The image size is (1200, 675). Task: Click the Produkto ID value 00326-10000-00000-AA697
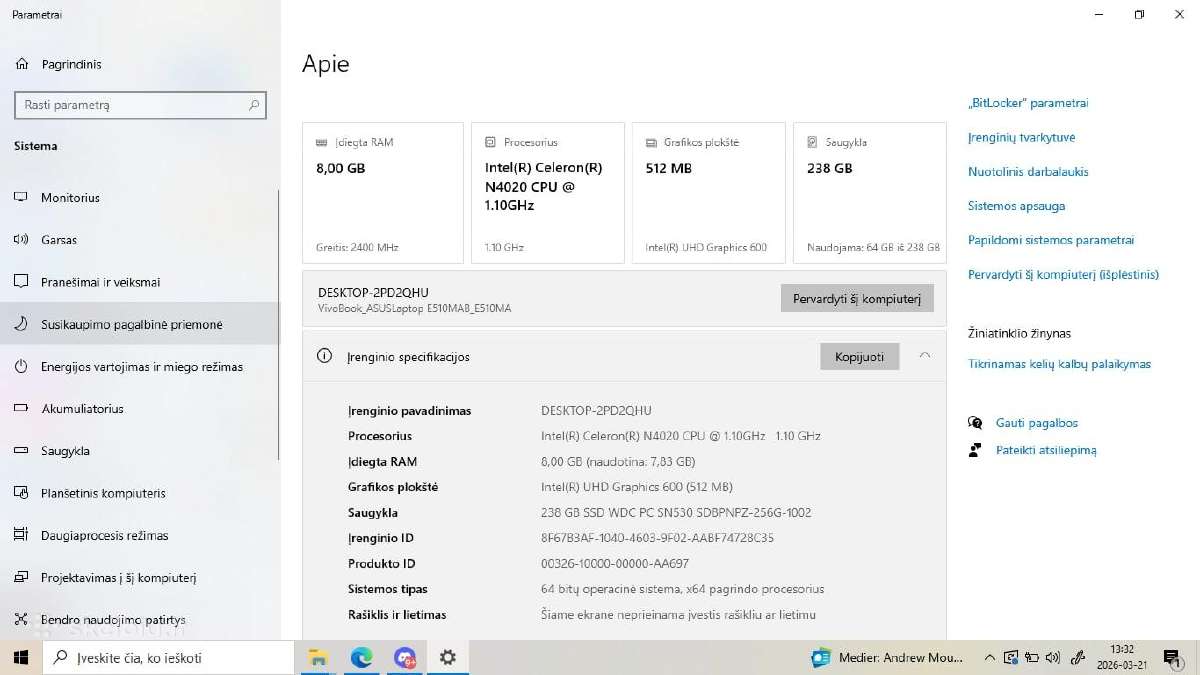[x=614, y=563]
